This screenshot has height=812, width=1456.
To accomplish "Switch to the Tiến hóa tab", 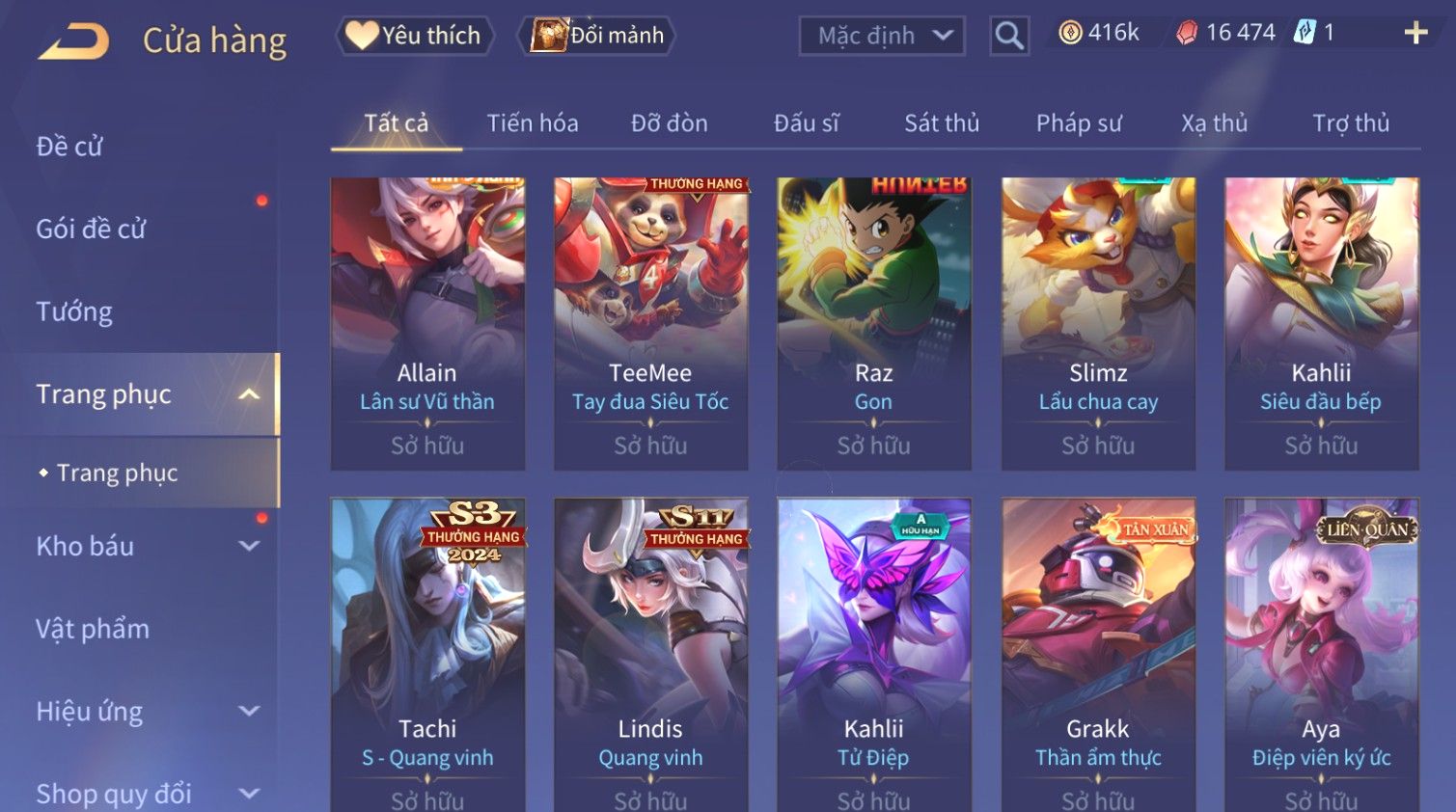I will 533,123.
